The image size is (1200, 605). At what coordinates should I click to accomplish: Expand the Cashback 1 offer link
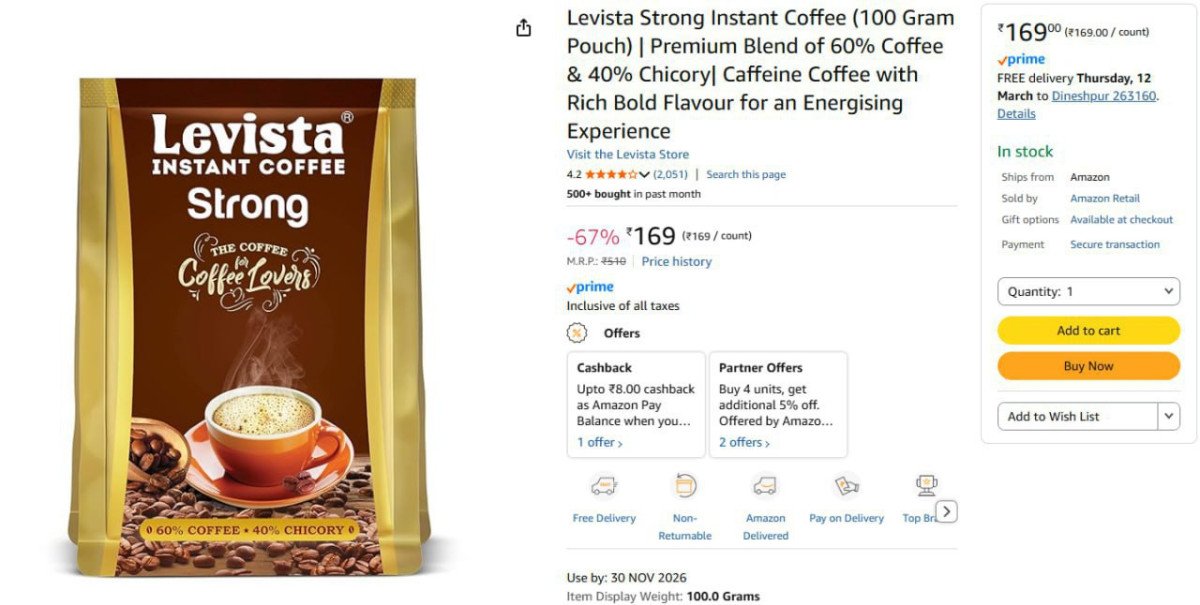point(599,442)
